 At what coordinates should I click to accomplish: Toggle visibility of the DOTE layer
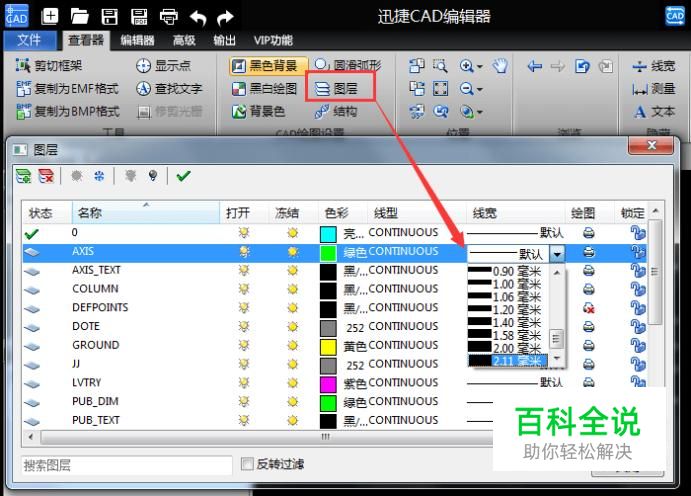pyautogui.click(x=244, y=326)
